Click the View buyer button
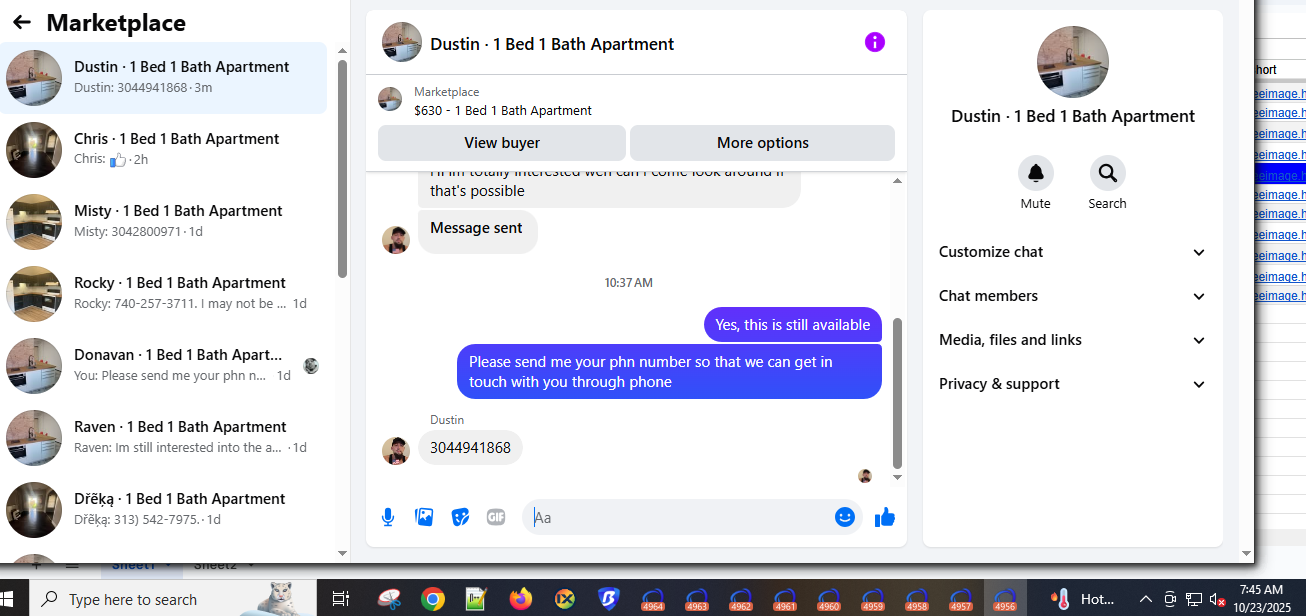1306x616 pixels. [x=502, y=143]
